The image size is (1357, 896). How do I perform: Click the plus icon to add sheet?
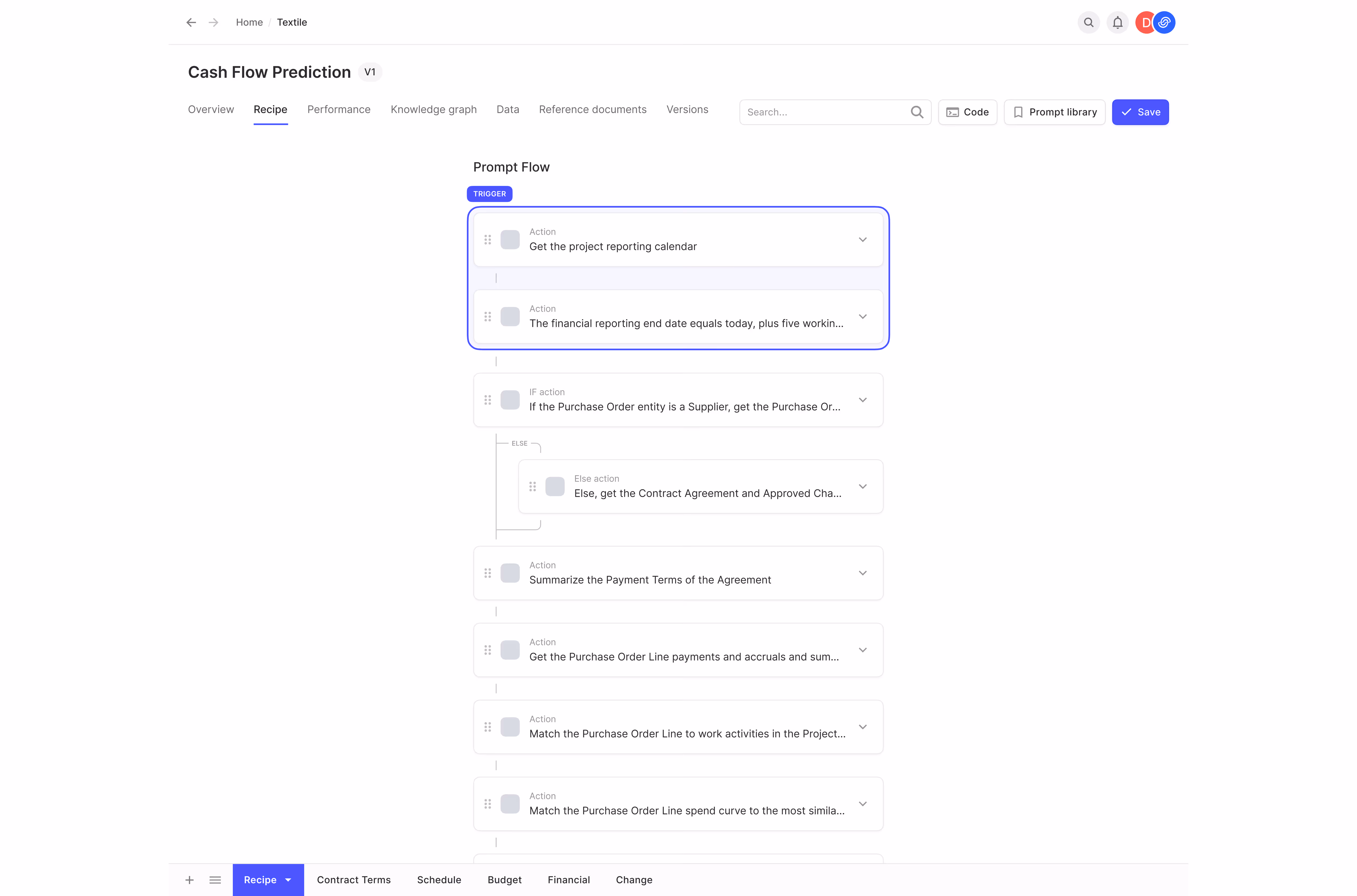[x=189, y=879]
